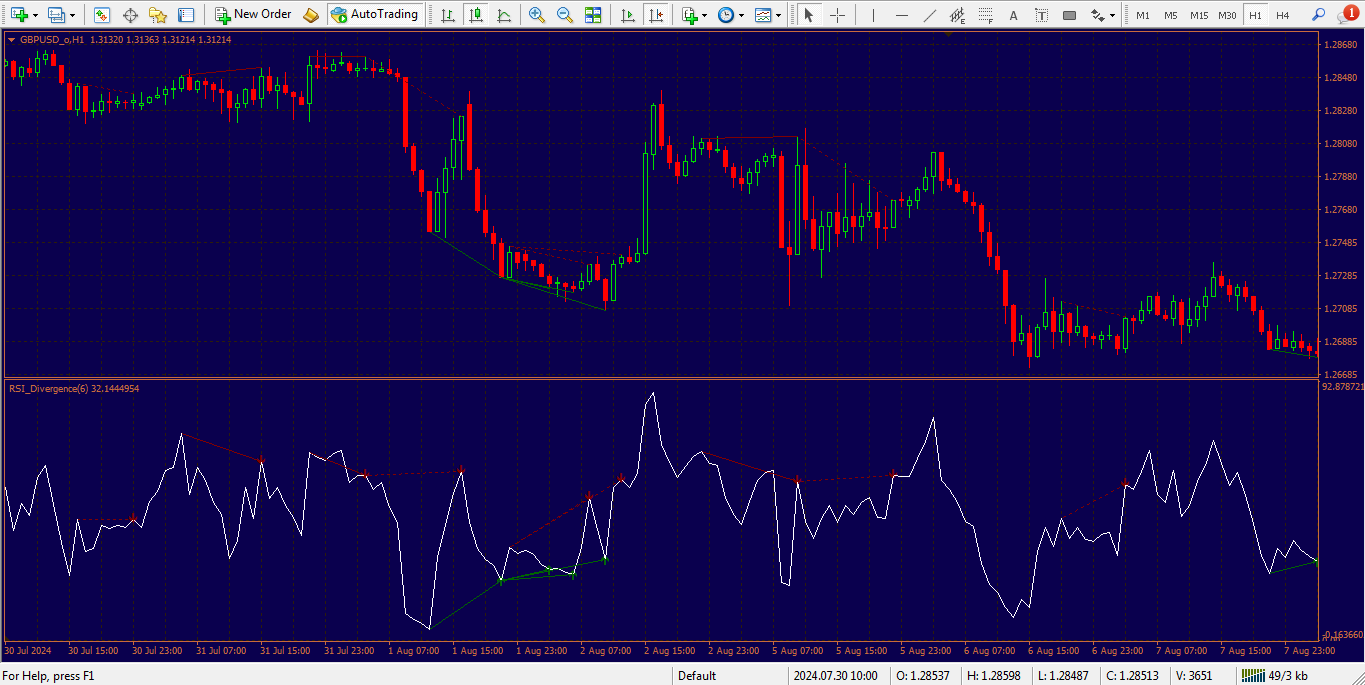Select the Vertical Line drawing tool

coord(875,14)
